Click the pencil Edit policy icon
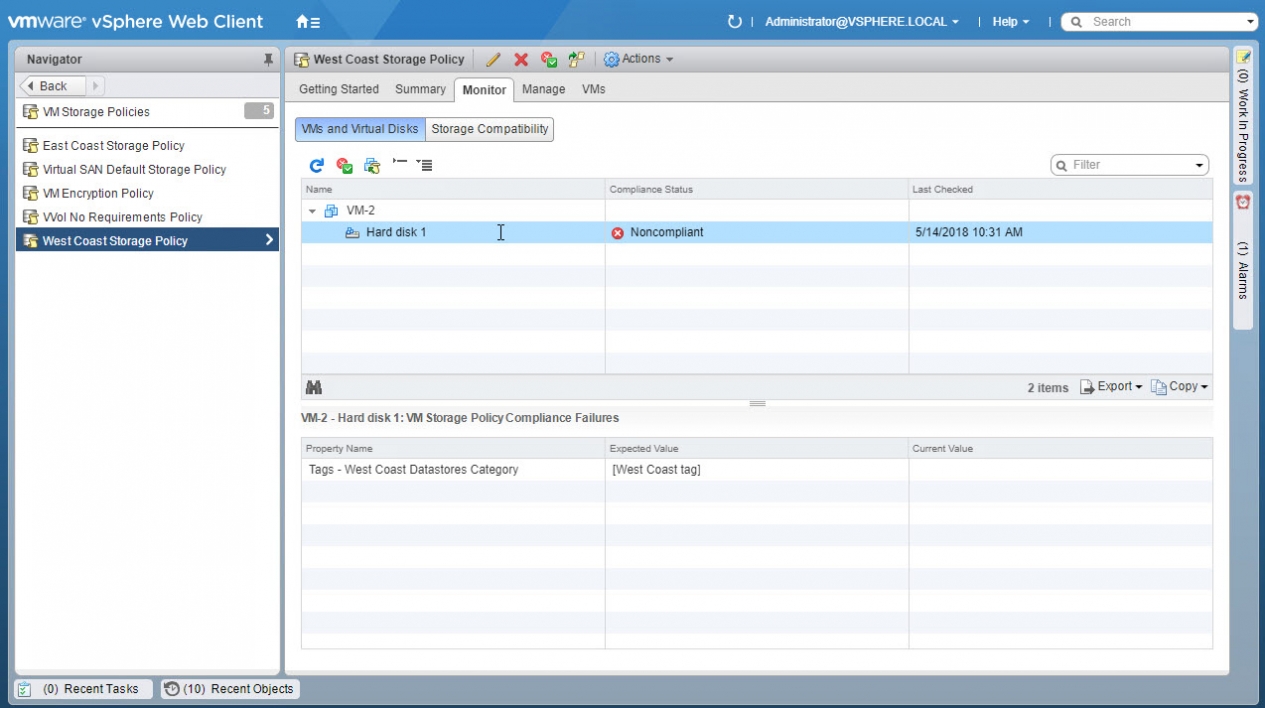Screen dimensions: 1265x708 [x=493, y=60]
